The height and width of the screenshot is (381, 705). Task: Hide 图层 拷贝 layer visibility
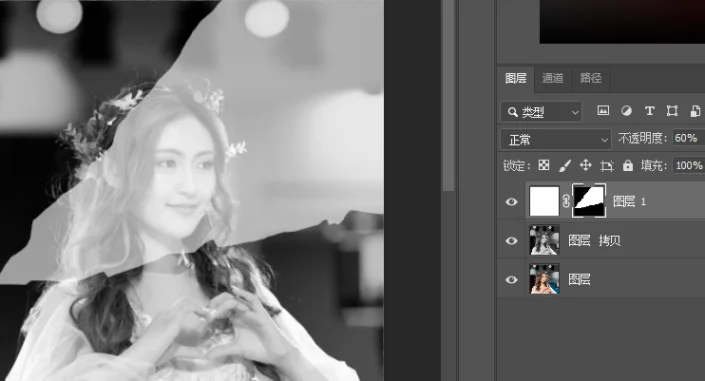tap(511, 241)
